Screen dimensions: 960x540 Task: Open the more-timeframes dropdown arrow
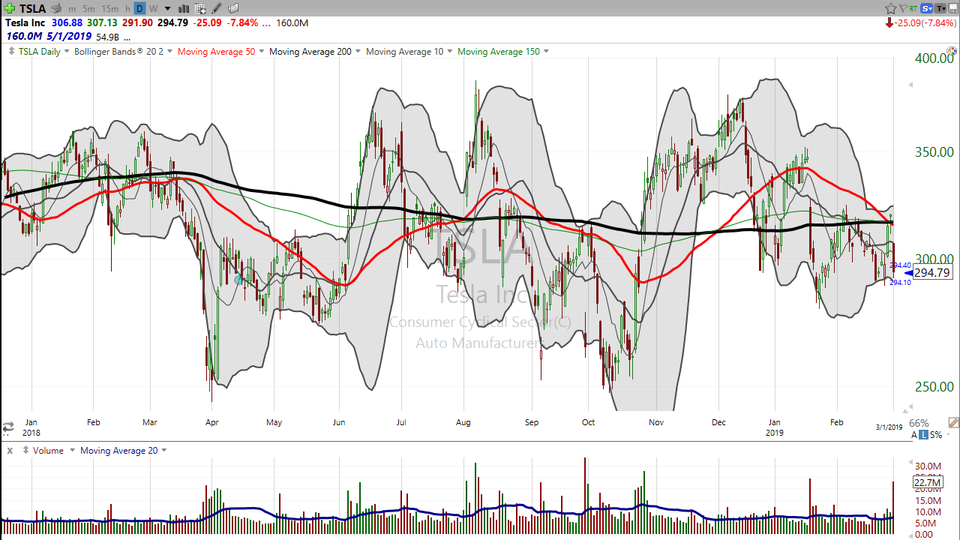[168, 9]
